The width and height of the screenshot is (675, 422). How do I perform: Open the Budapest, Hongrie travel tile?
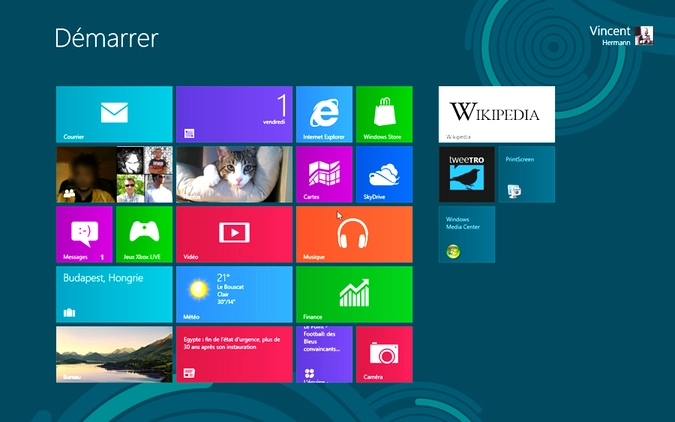pos(114,294)
